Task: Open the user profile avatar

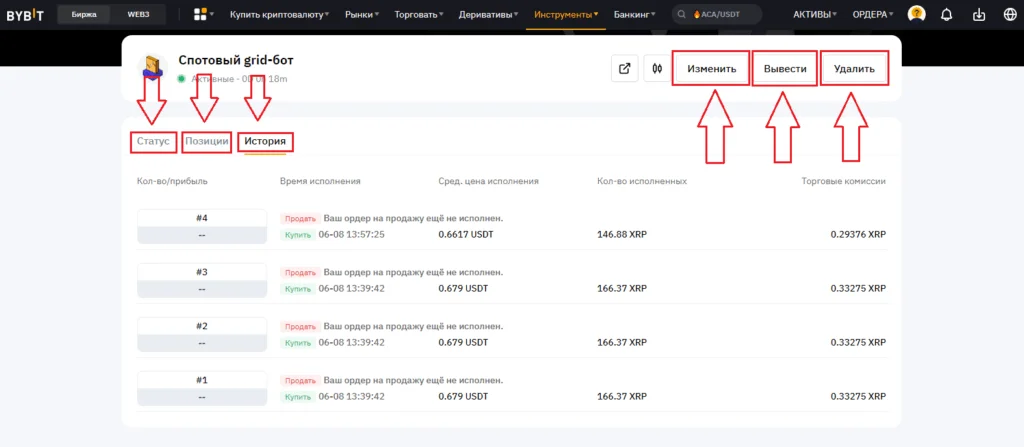Action: [917, 14]
